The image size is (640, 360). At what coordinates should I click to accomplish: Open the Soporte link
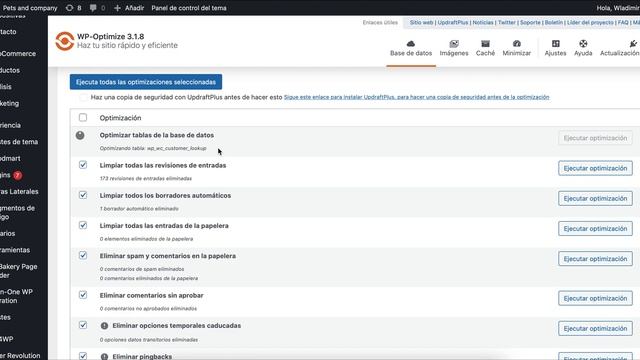pos(530,22)
